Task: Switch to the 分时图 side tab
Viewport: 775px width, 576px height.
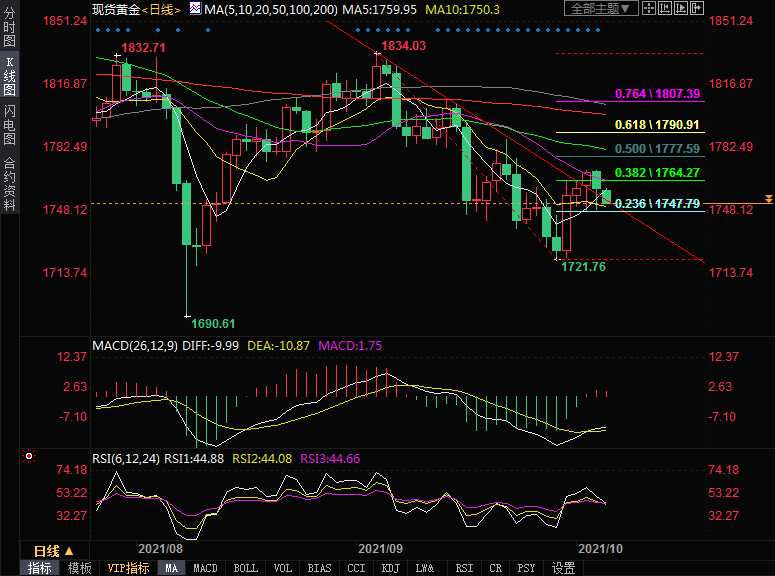Action: pos(9,30)
